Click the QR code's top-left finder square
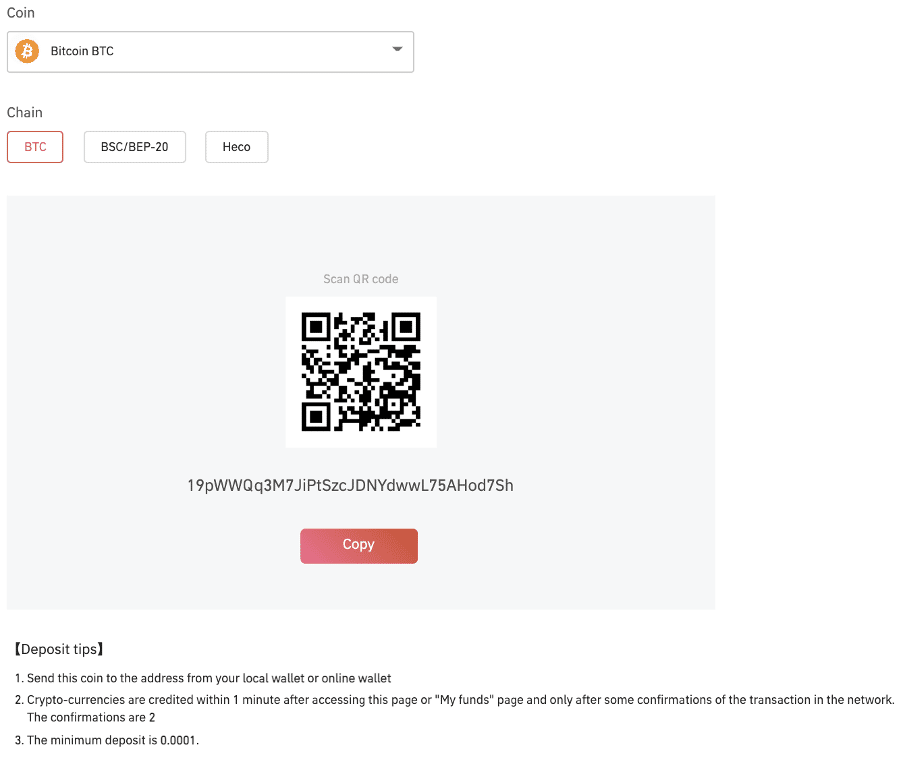The height and width of the screenshot is (770, 904). coord(316,327)
